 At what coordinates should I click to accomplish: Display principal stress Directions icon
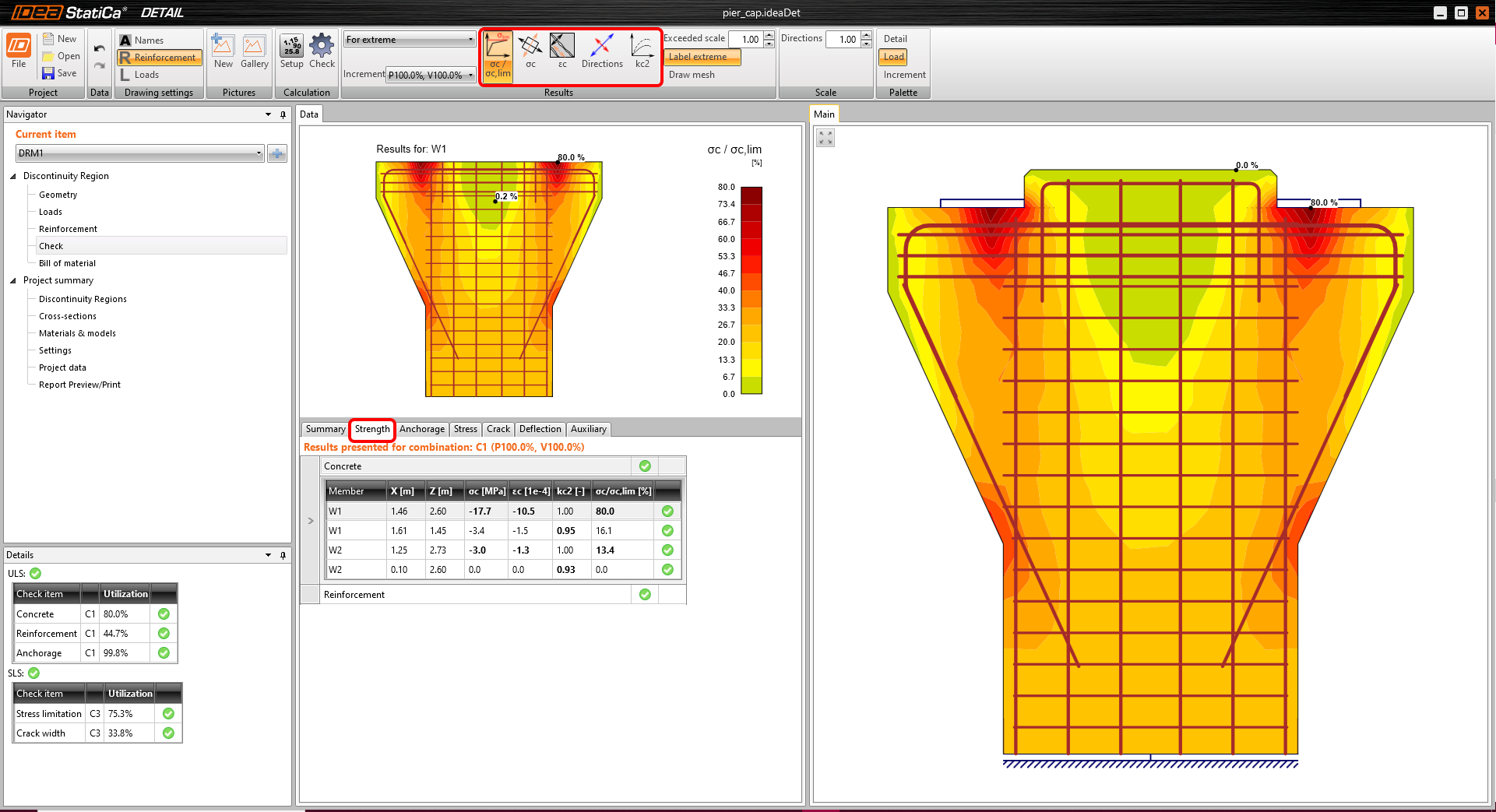click(602, 47)
